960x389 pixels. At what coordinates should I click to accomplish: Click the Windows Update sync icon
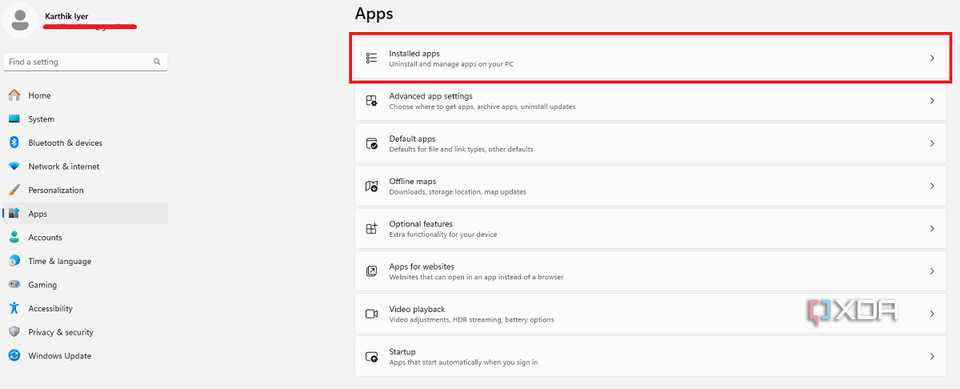[14, 356]
